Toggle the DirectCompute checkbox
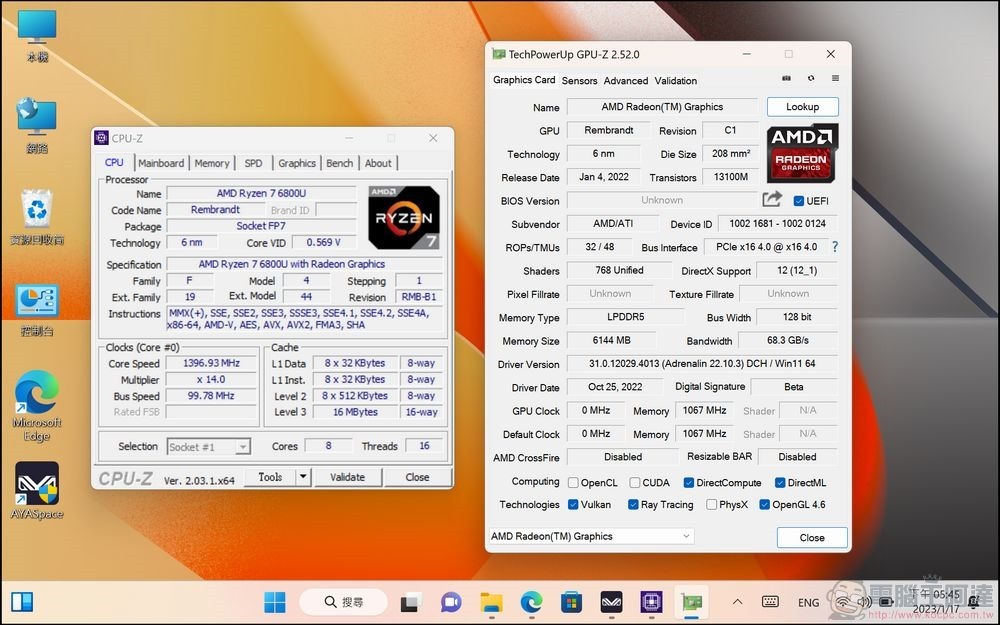Screen dimensions: 1000x625 click(x=688, y=483)
